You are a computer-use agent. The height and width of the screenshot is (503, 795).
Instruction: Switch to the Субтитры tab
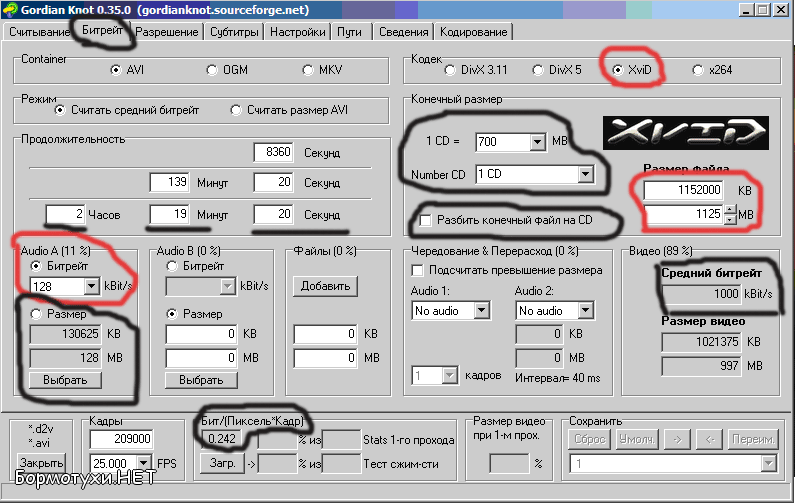[234, 32]
